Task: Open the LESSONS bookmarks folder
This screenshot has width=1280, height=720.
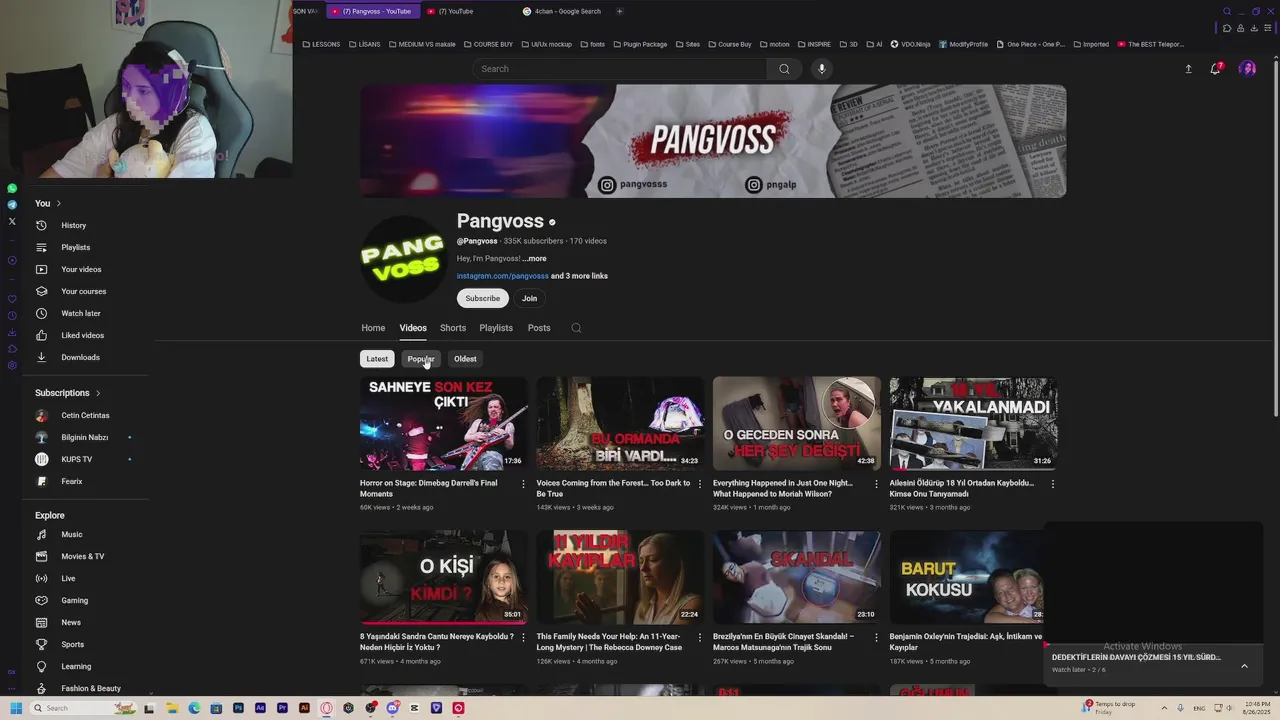Action: pos(321,44)
